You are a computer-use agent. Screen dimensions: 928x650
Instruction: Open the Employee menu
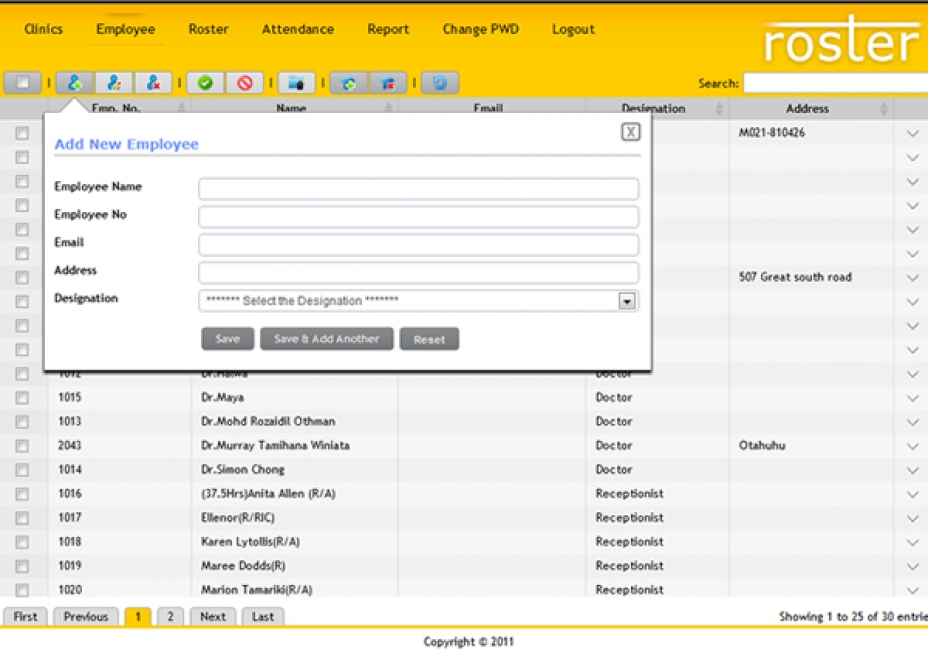pos(125,29)
